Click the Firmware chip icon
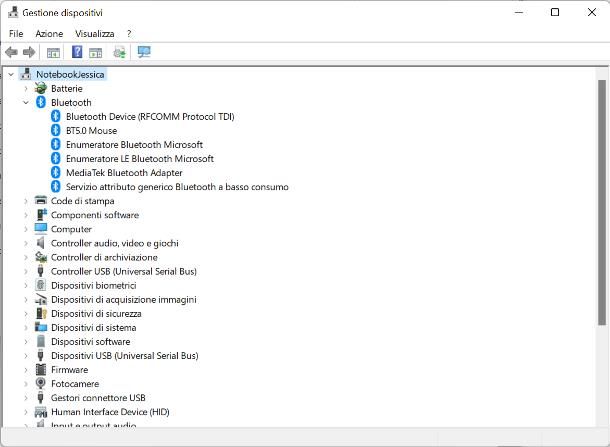 pyautogui.click(x=40, y=369)
